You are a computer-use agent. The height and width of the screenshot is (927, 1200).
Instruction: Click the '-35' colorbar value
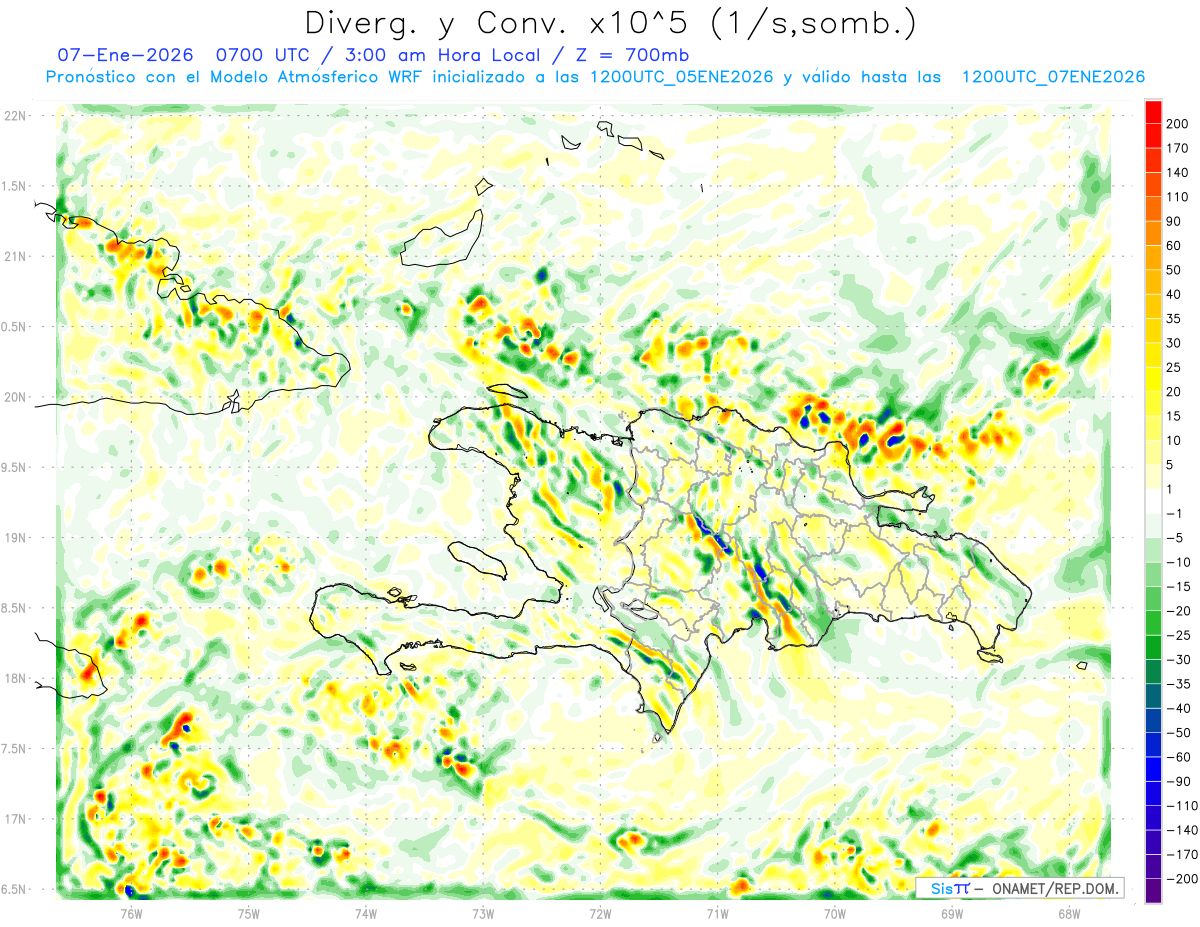(1177, 684)
